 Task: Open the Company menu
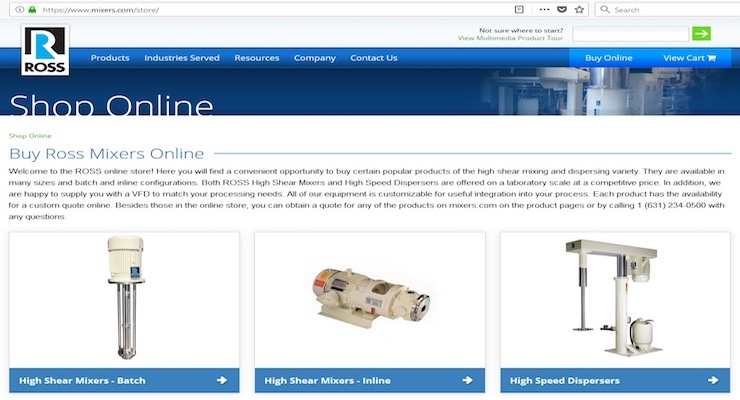pyautogui.click(x=315, y=58)
